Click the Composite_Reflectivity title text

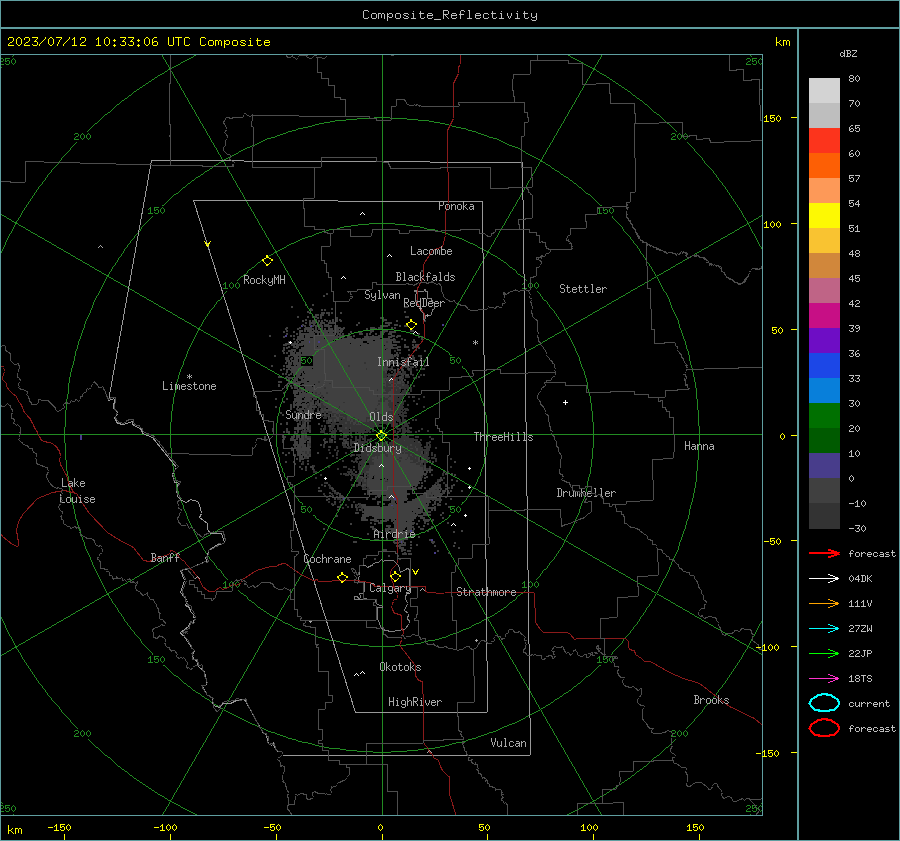pyautogui.click(x=449, y=15)
